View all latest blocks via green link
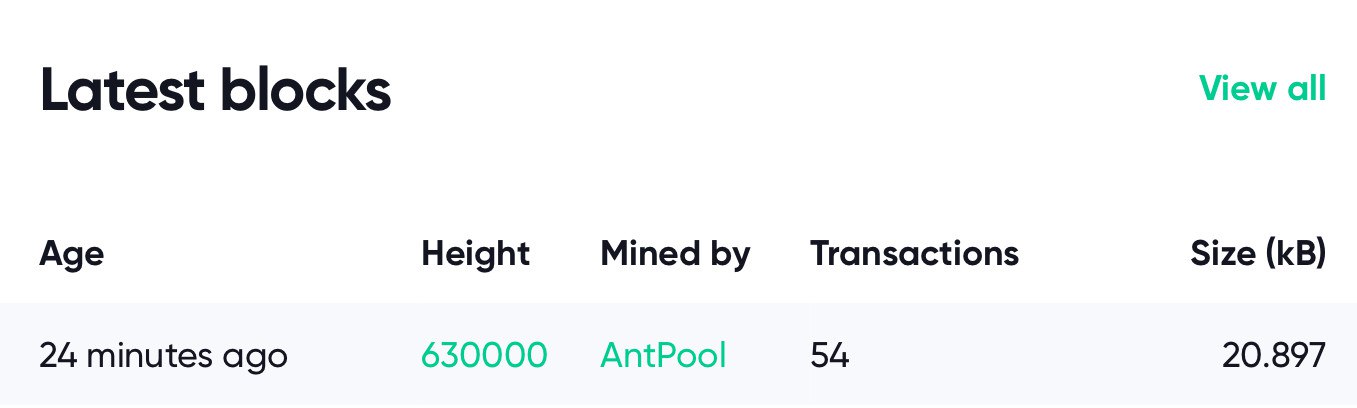Image resolution: width=1357 pixels, height=408 pixels. (1262, 89)
